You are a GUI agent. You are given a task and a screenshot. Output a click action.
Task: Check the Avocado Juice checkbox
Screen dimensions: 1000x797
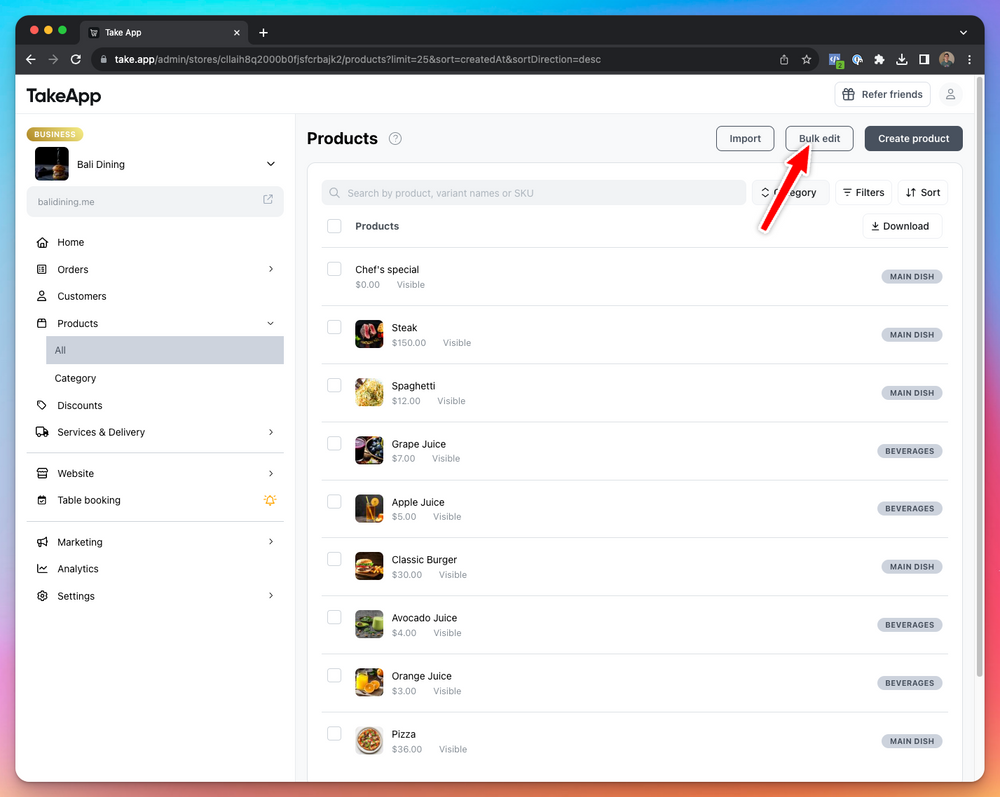(x=334, y=617)
